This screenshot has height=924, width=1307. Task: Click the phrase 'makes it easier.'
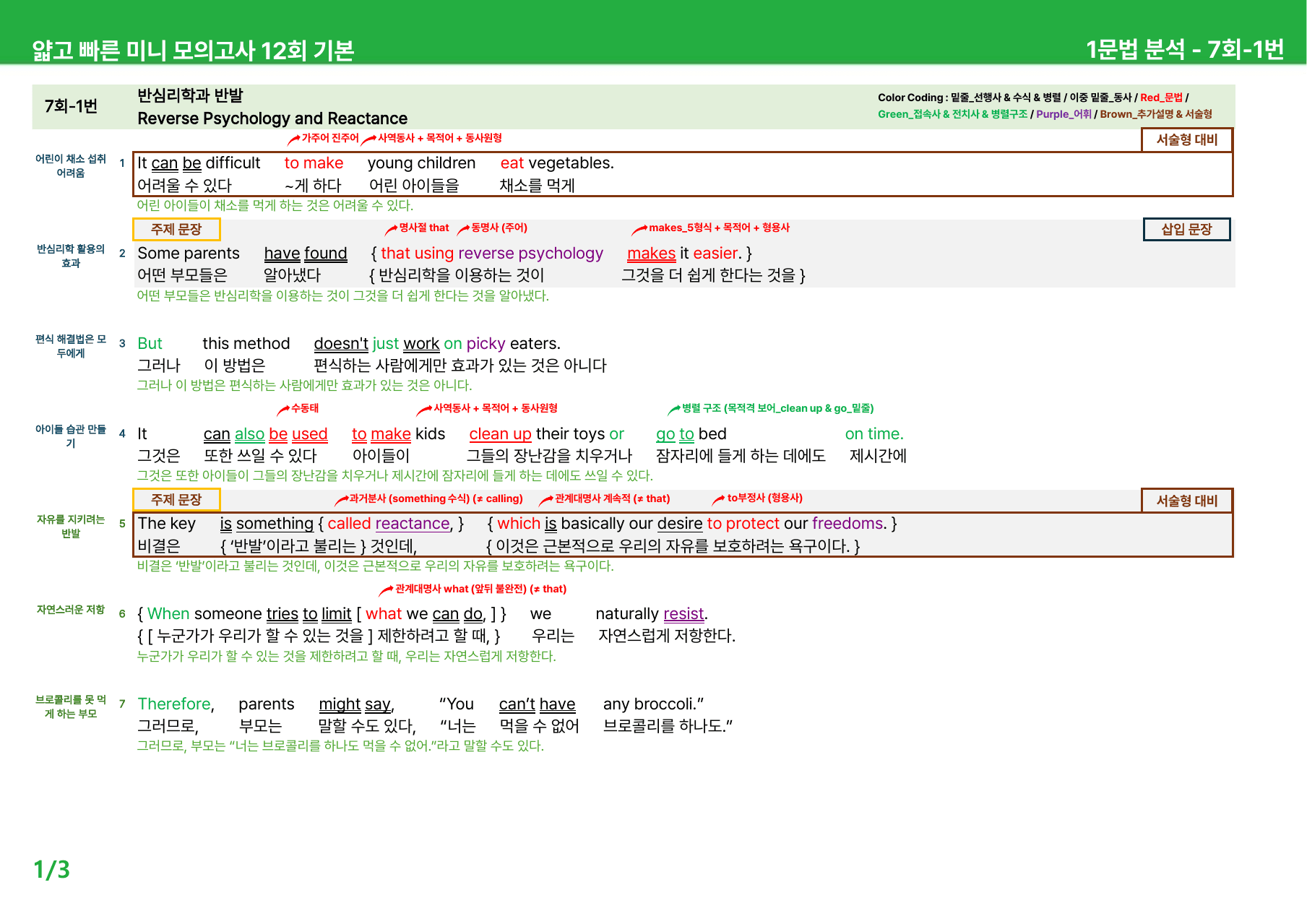click(685, 254)
